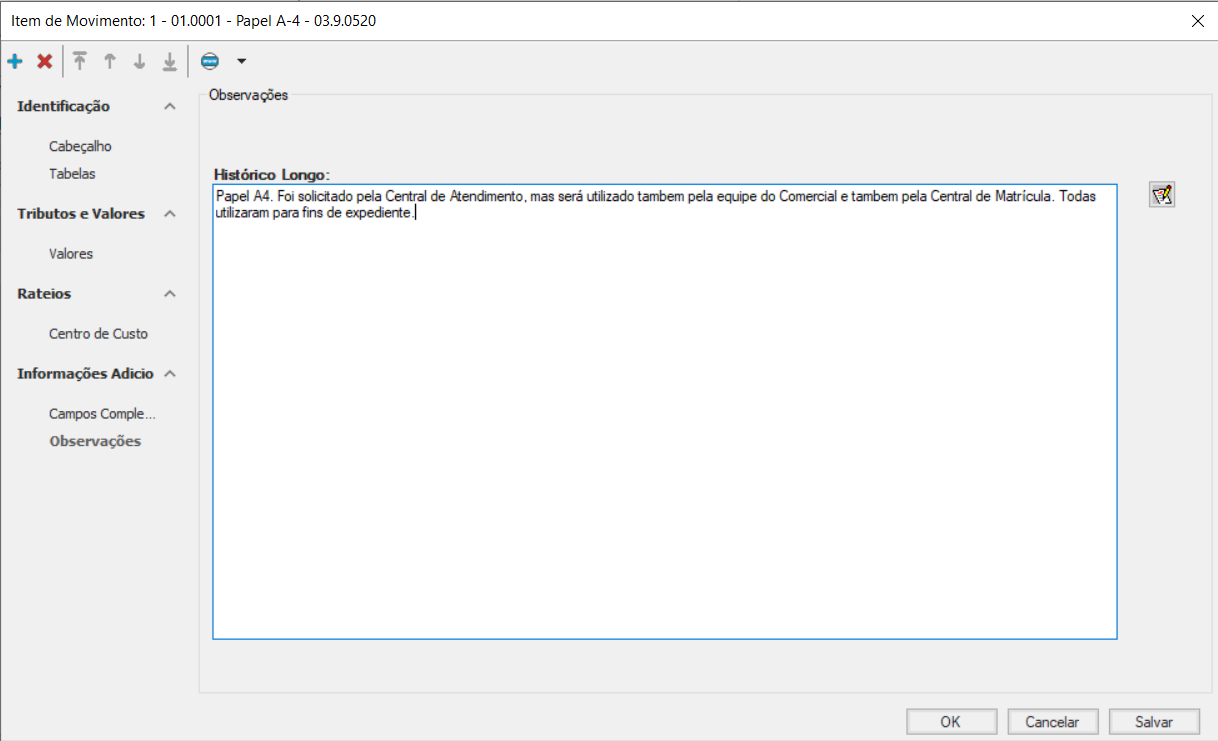The height and width of the screenshot is (741, 1218).
Task: Click the blue plus add item icon
Action: (x=15, y=62)
